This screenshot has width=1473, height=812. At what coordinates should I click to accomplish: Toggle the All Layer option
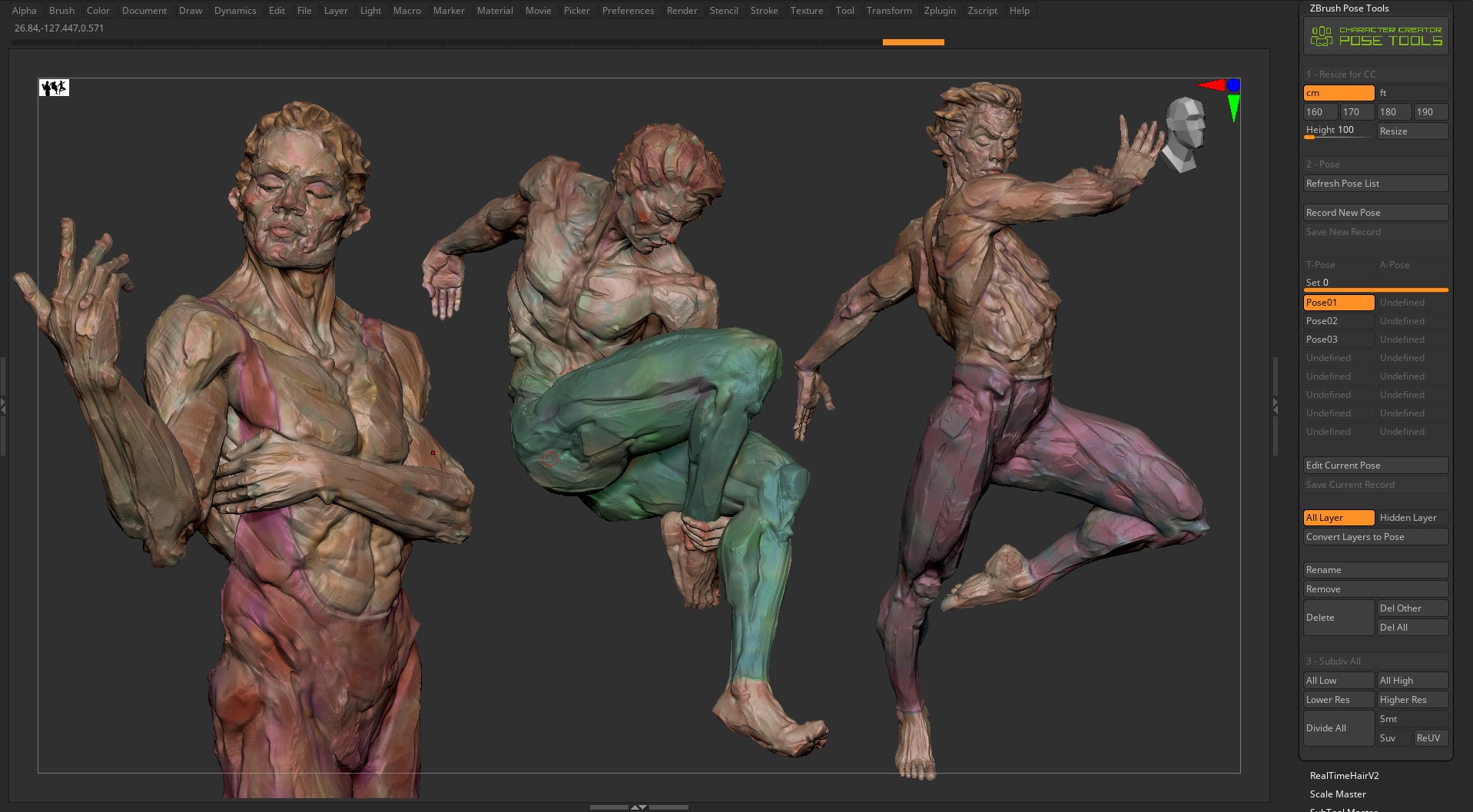[1339, 518]
